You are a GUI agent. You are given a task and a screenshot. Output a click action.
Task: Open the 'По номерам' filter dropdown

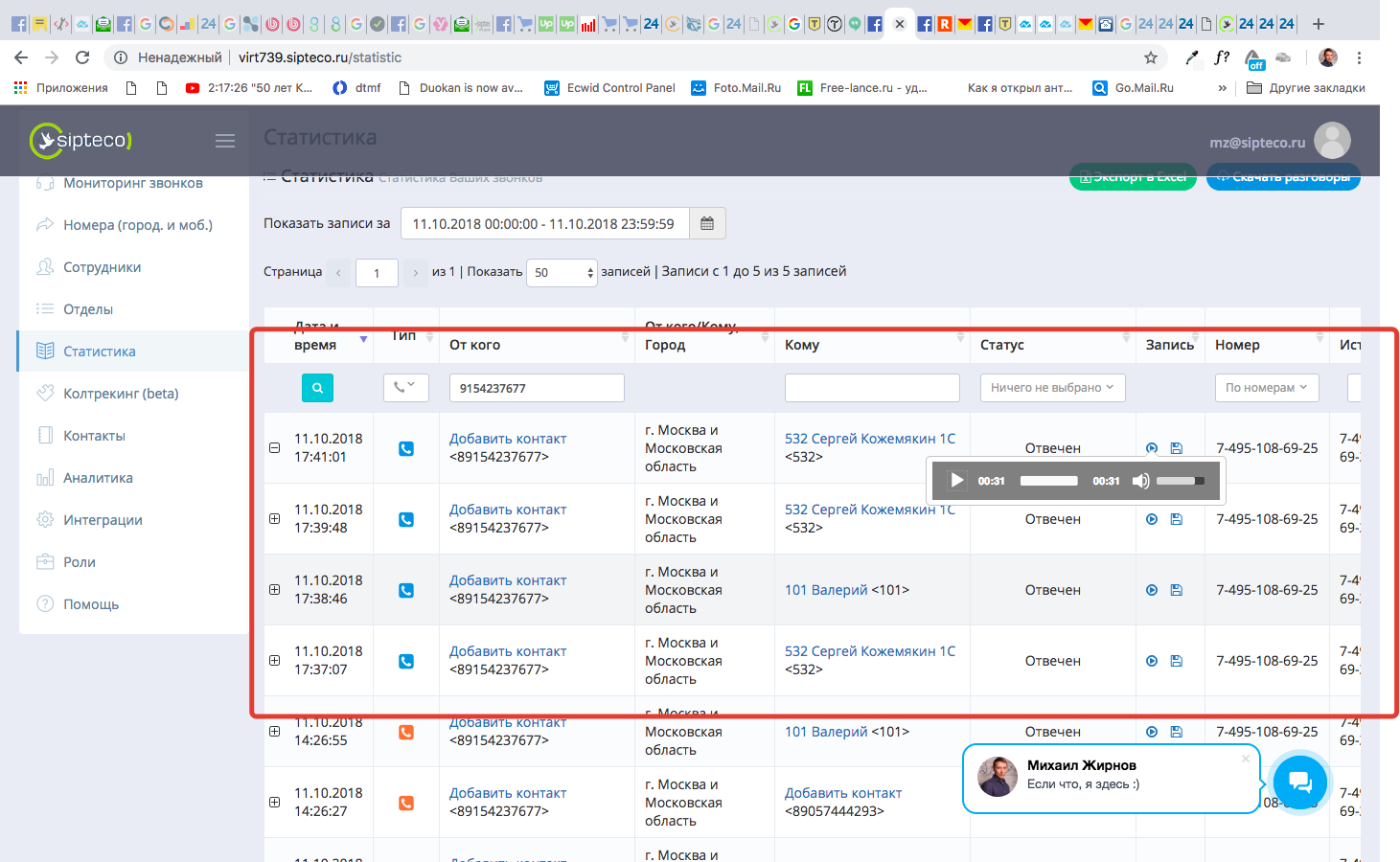1267,388
